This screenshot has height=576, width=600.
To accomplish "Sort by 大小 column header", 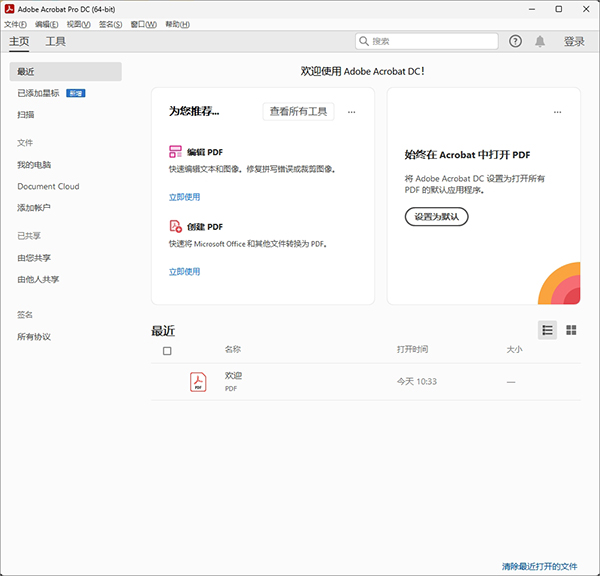I will [514, 349].
